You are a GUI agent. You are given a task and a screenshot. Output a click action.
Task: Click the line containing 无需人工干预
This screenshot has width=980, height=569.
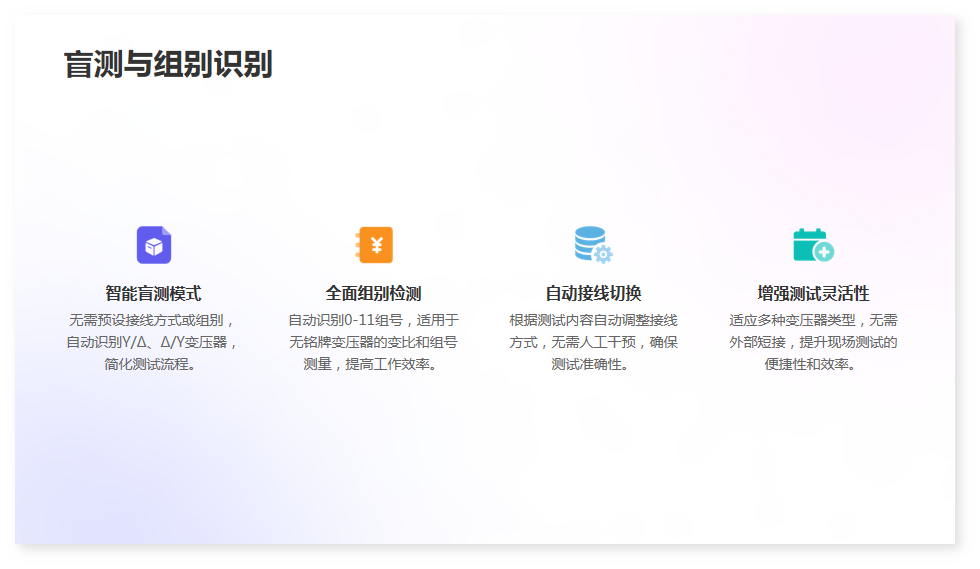point(593,342)
